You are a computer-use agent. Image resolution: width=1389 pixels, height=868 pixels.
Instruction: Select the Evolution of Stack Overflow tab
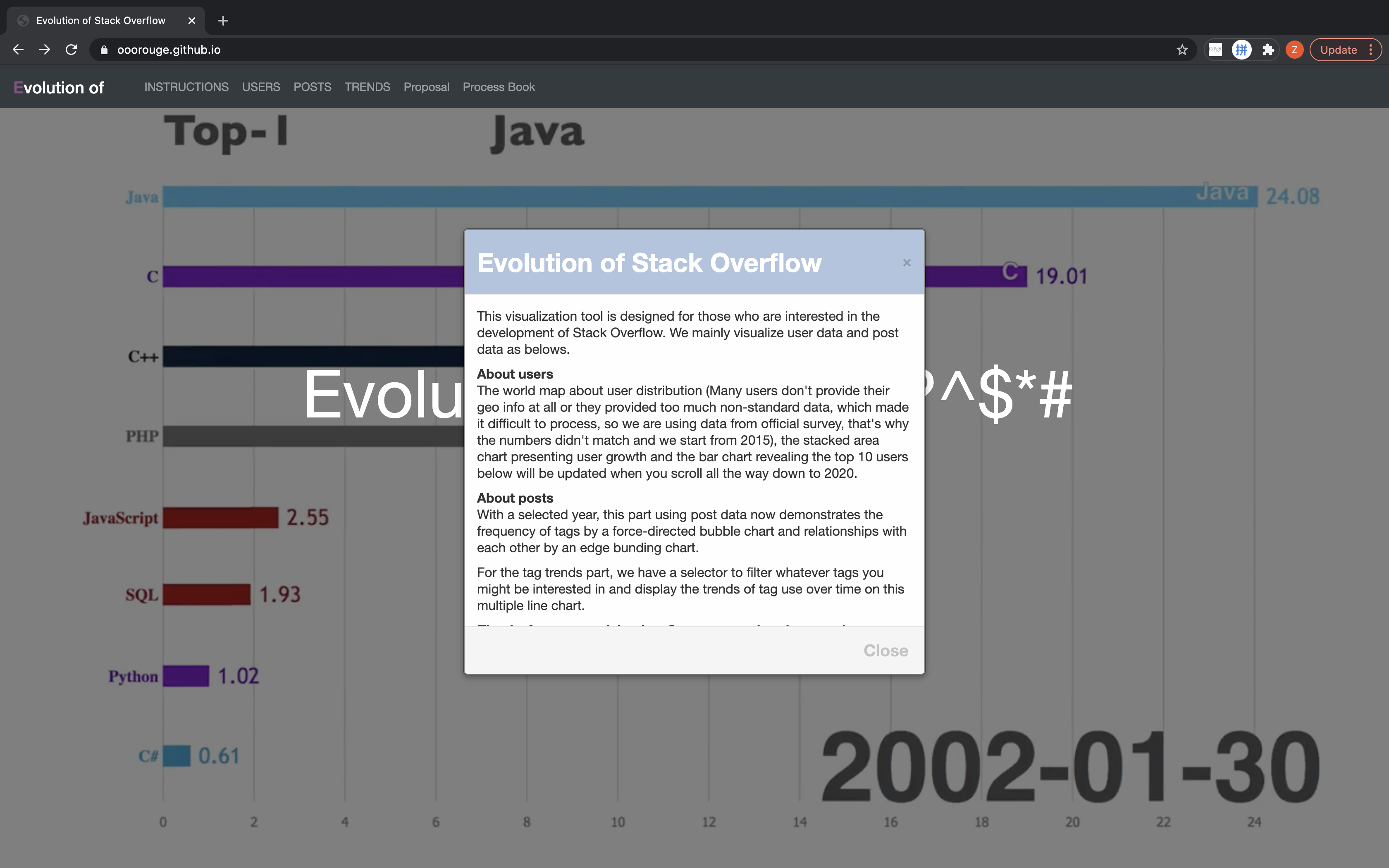click(105, 21)
